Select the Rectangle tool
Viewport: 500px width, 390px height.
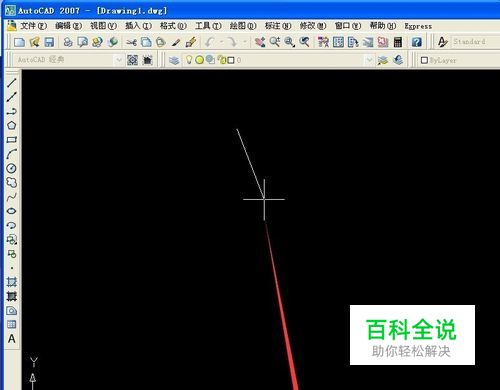pos(12,140)
